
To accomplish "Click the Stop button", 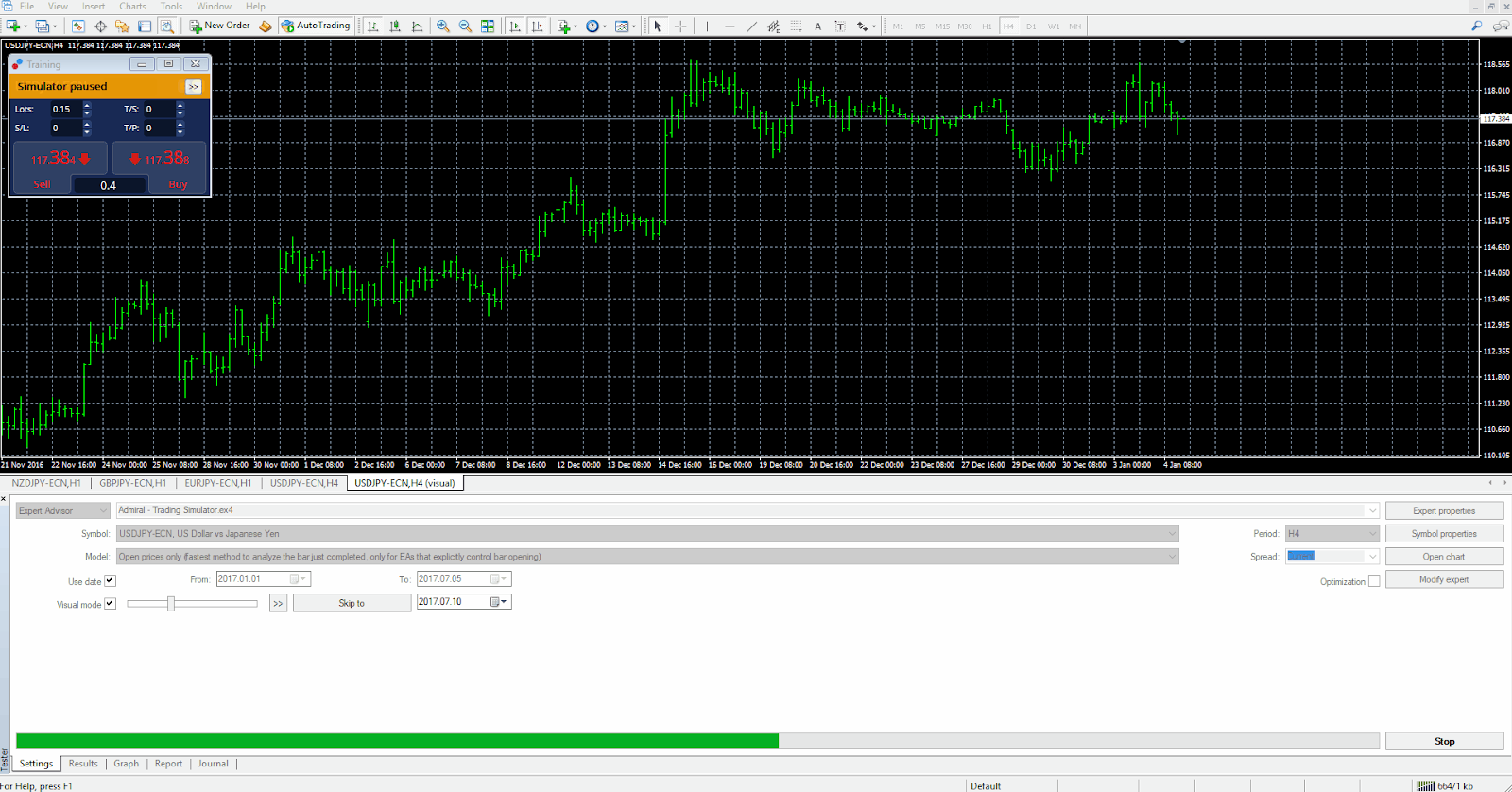I will click(1444, 742).
